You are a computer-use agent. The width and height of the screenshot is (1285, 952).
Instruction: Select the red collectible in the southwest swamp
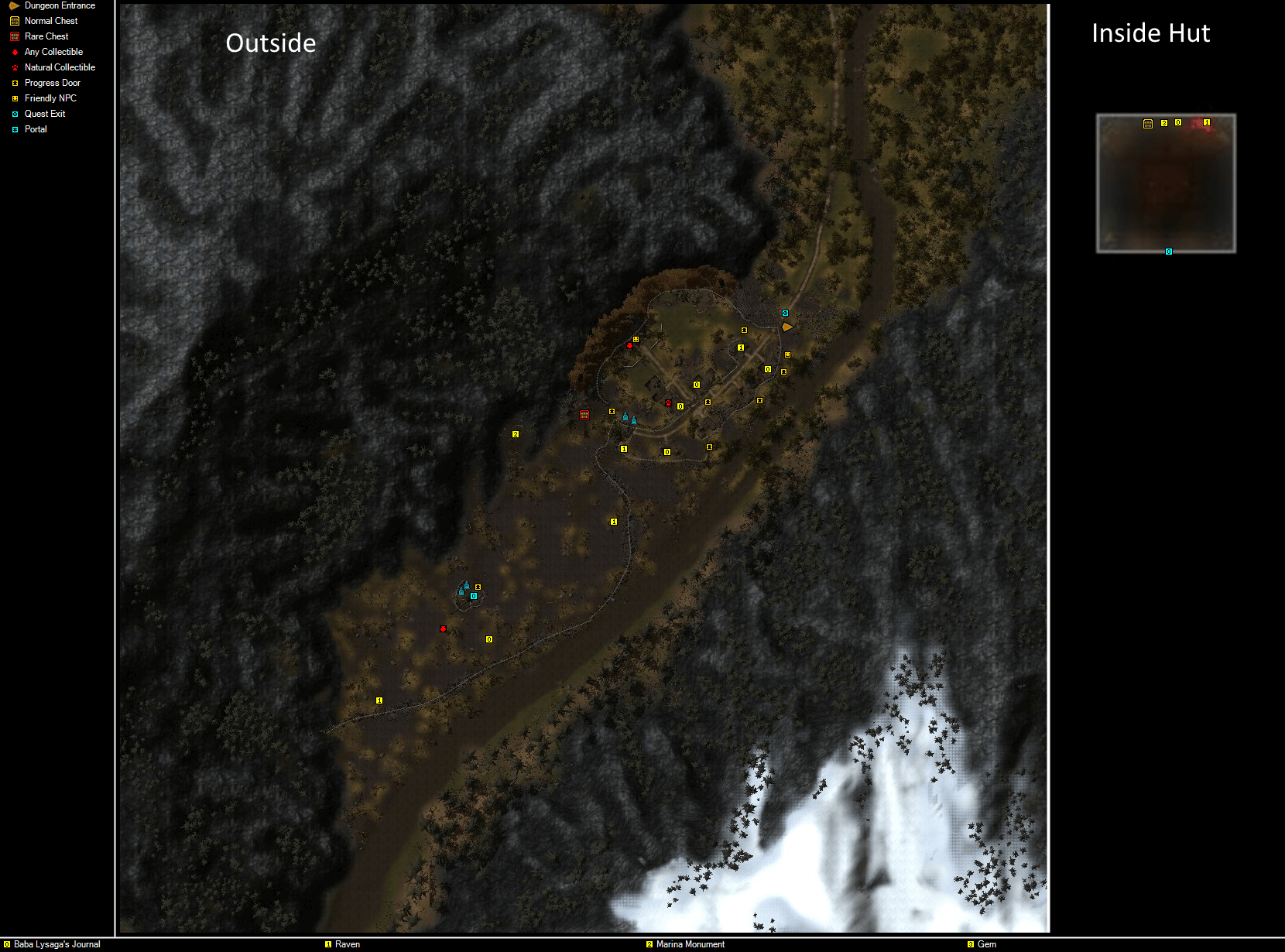pyautogui.click(x=443, y=629)
